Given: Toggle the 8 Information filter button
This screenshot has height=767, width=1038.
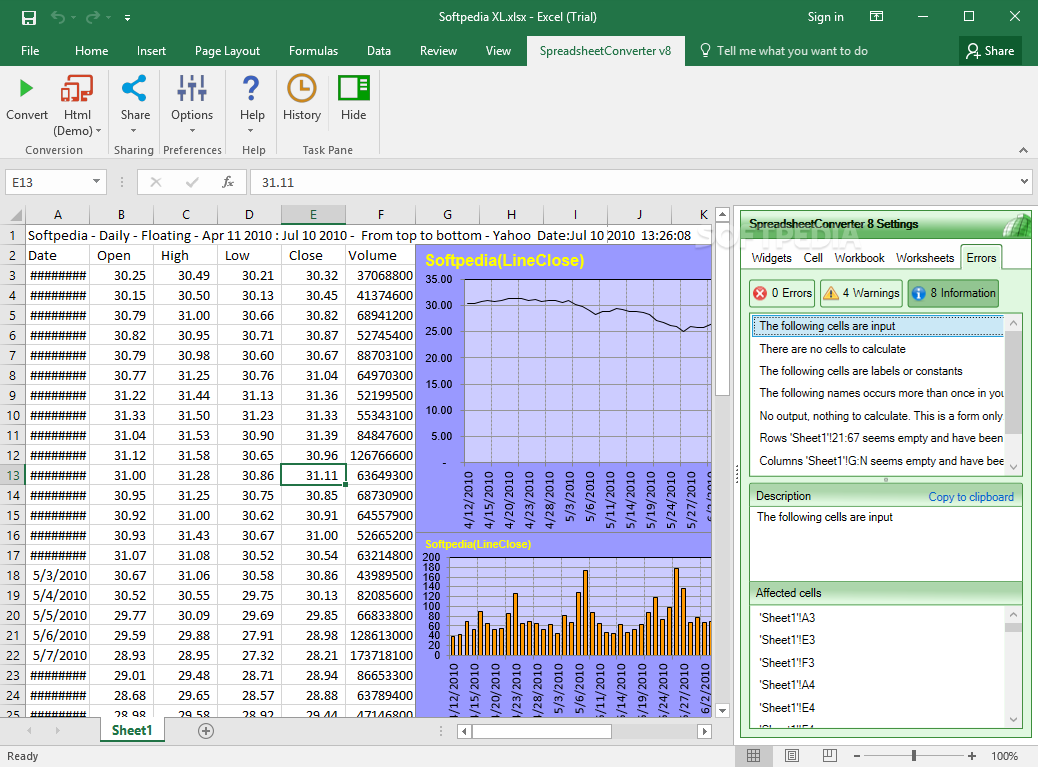Looking at the screenshot, I should point(953,293).
